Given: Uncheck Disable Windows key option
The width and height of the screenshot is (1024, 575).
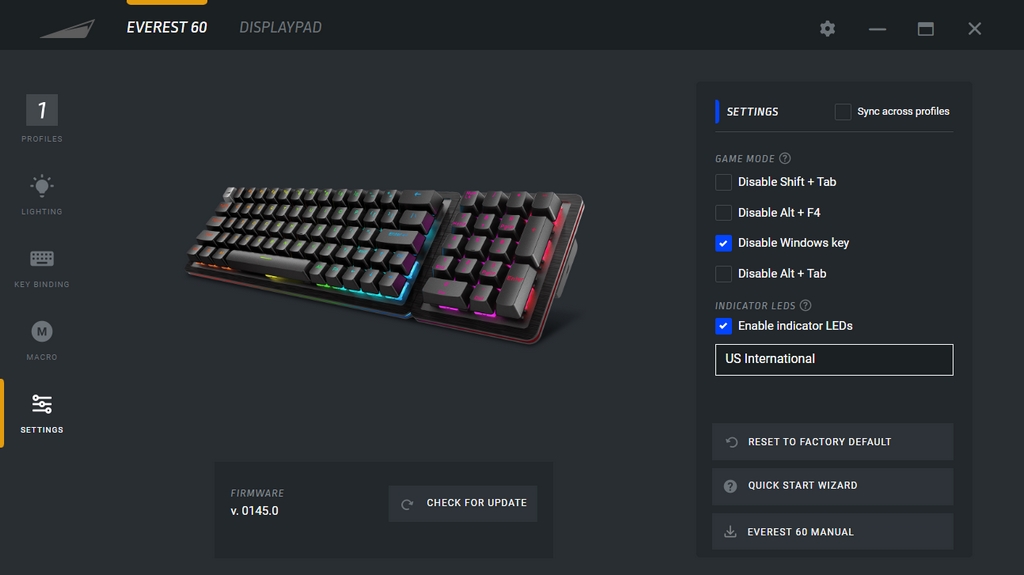Looking at the screenshot, I should tap(723, 243).
